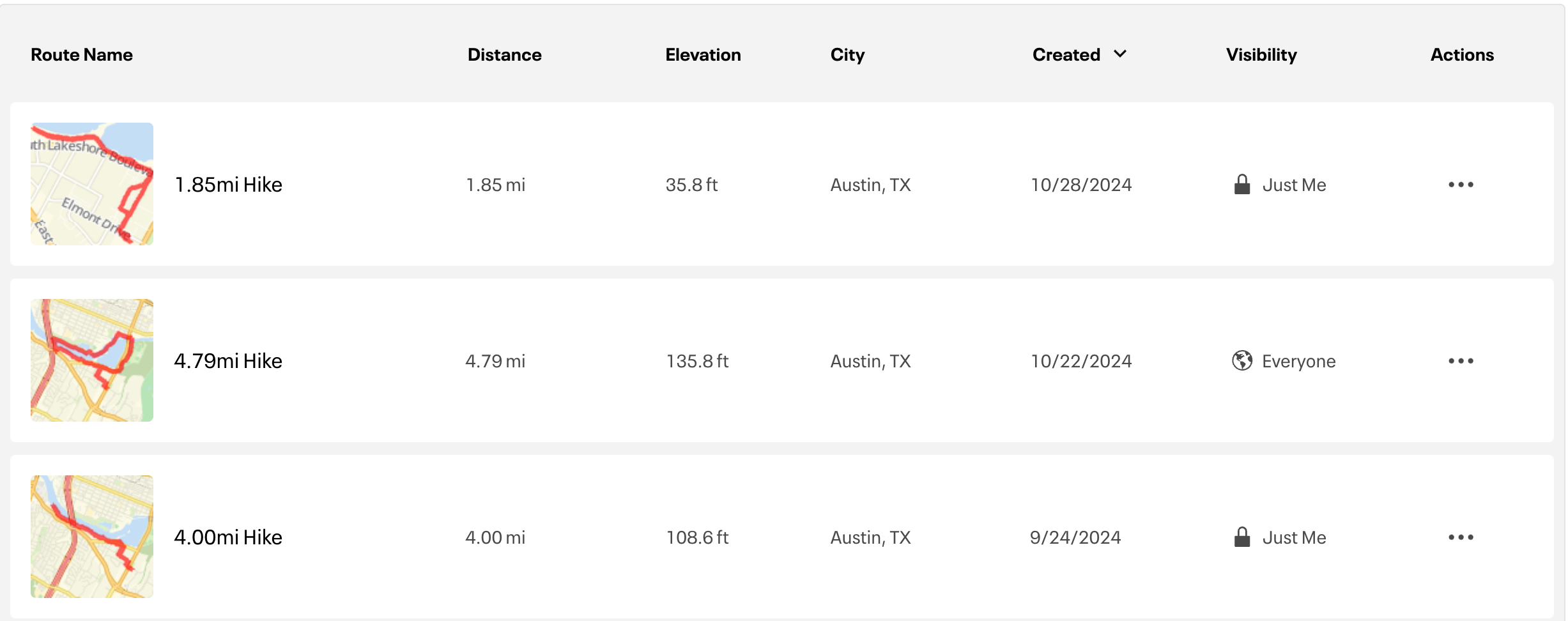
Task: Open actions menu for 4.79mi Hike
Action: pos(1461,361)
